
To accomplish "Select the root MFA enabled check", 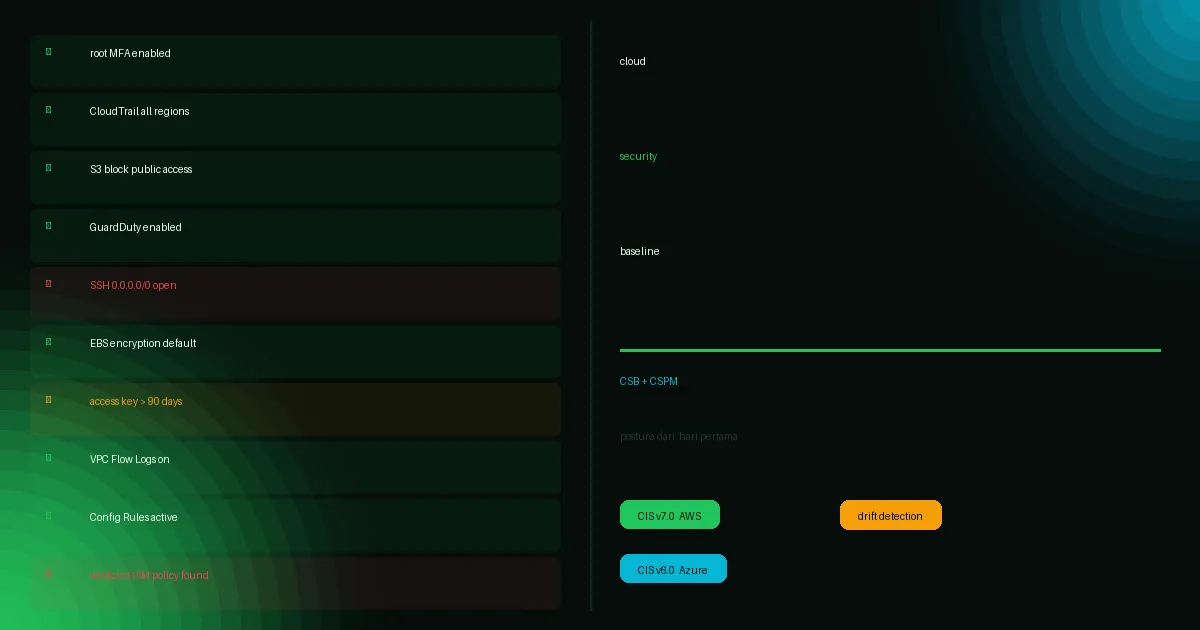I will coord(295,61).
